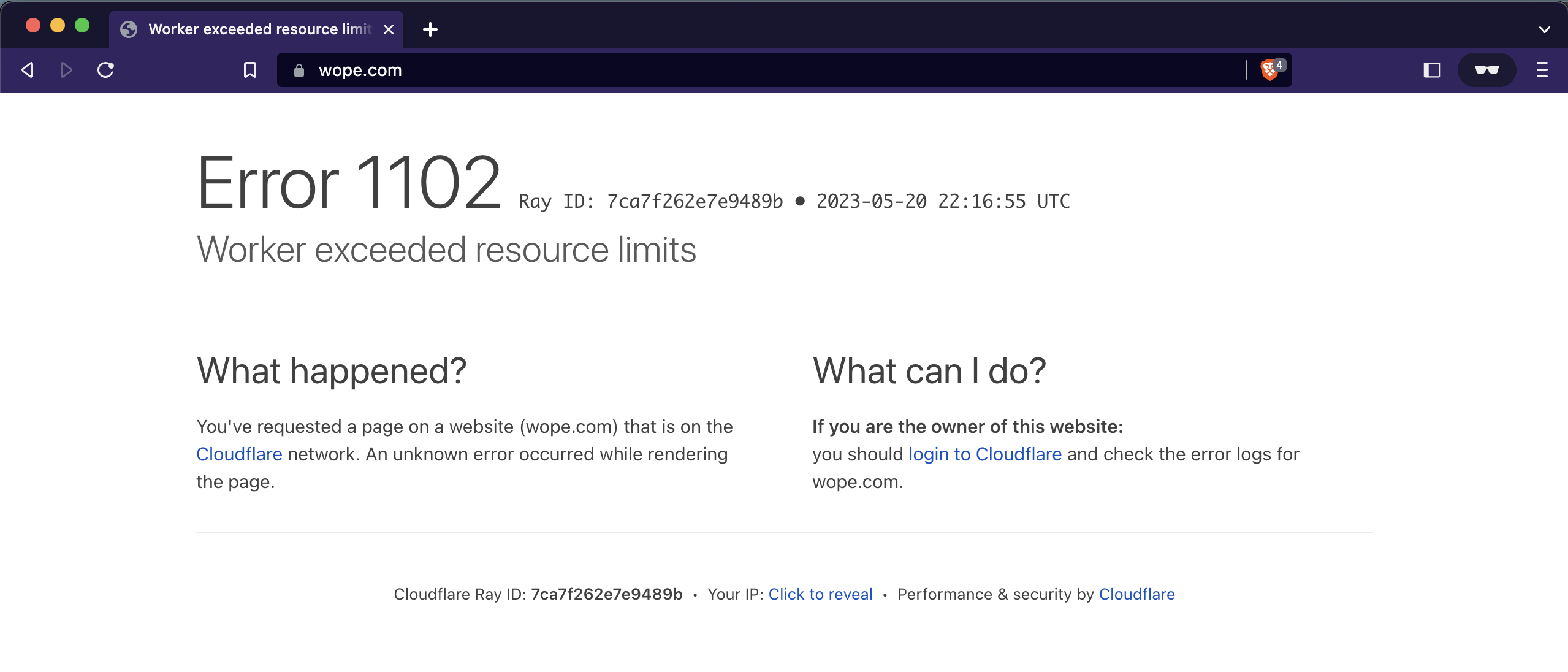The width and height of the screenshot is (1568, 672).
Task: Click the forward navigation arrow
Action: click(66, 70)
